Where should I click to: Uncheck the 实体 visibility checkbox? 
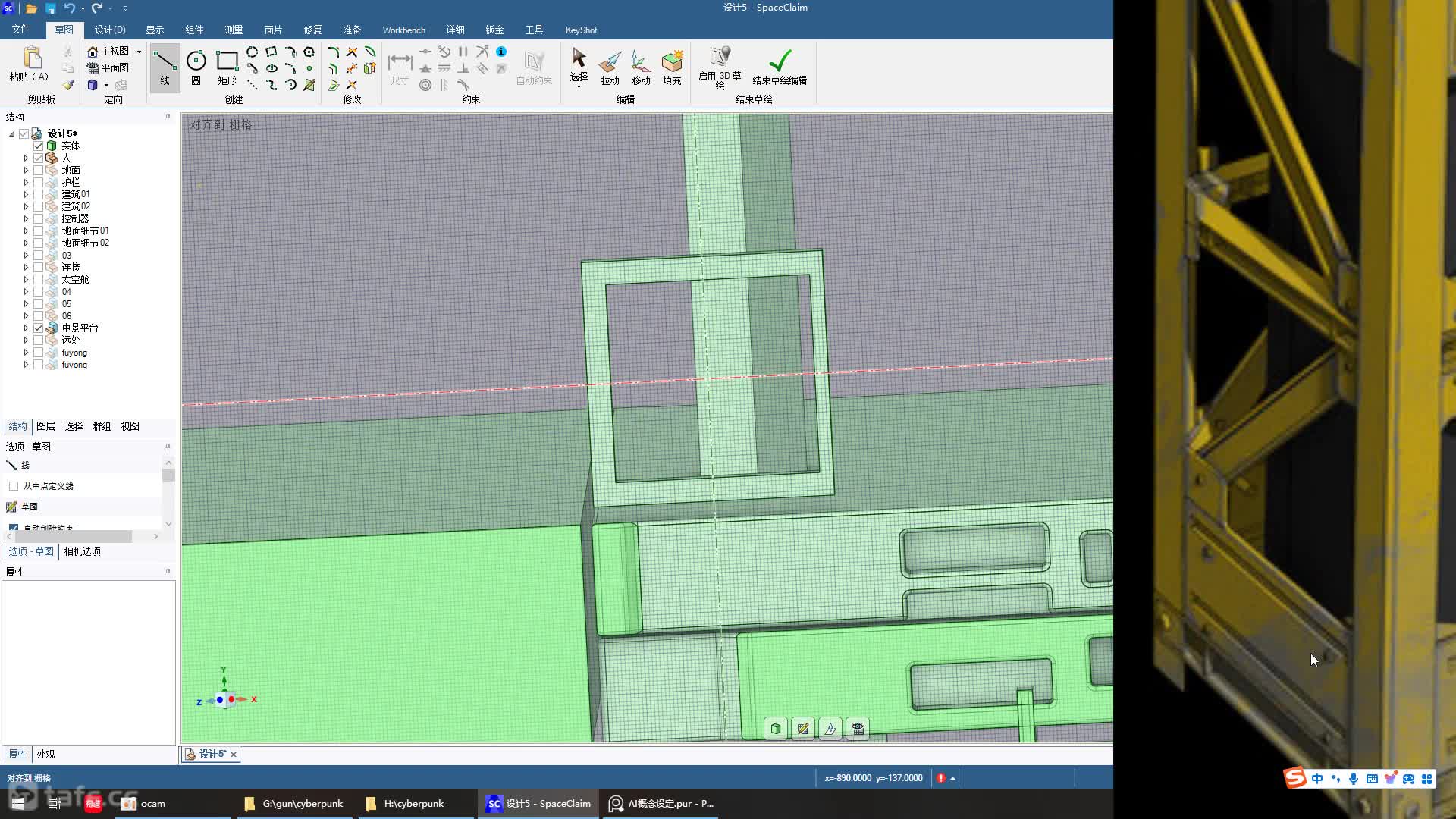(38, 146)
